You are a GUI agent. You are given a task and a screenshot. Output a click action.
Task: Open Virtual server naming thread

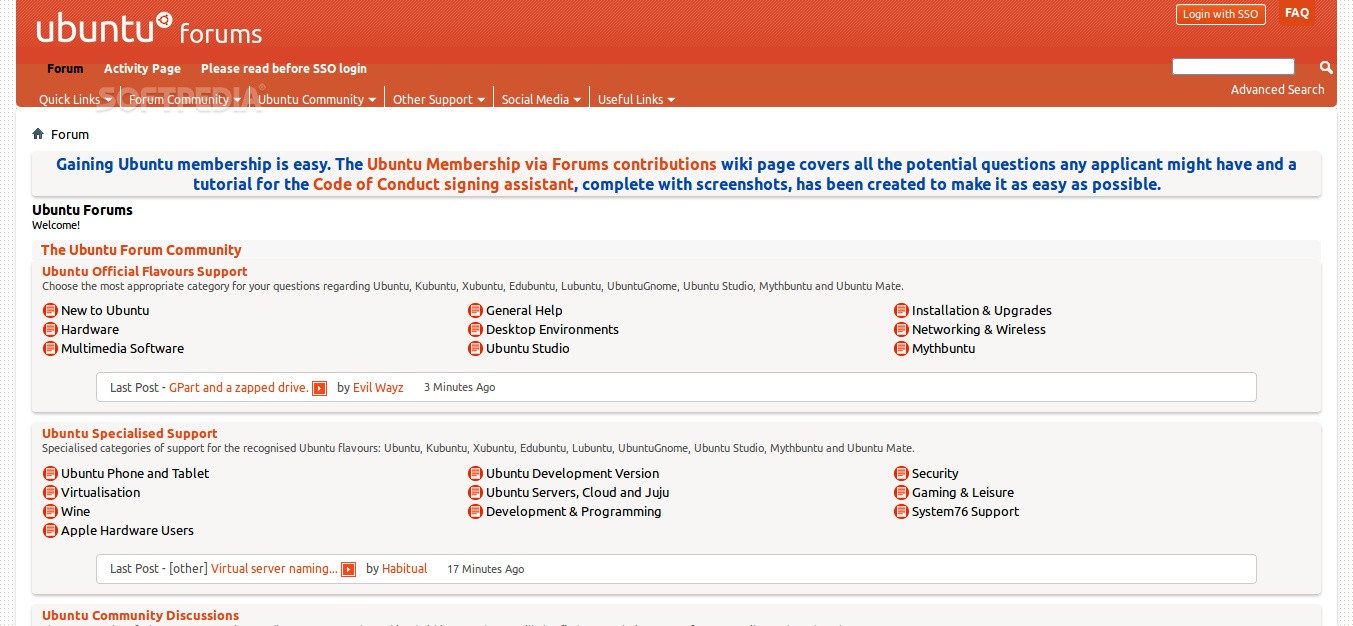tap(275, 568)
